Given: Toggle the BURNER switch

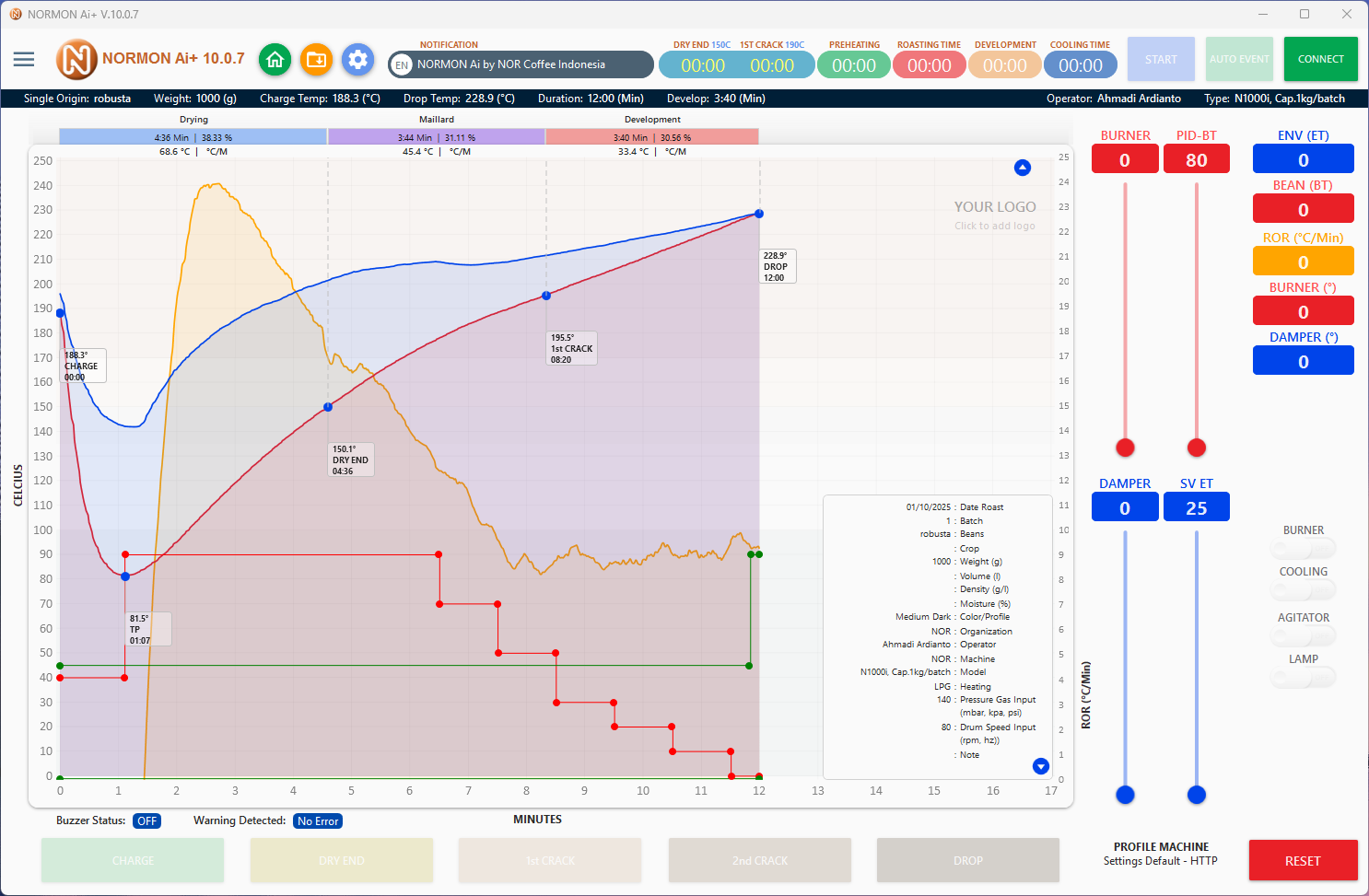Looking at the screenshot, I should [x=1303, y=550].
